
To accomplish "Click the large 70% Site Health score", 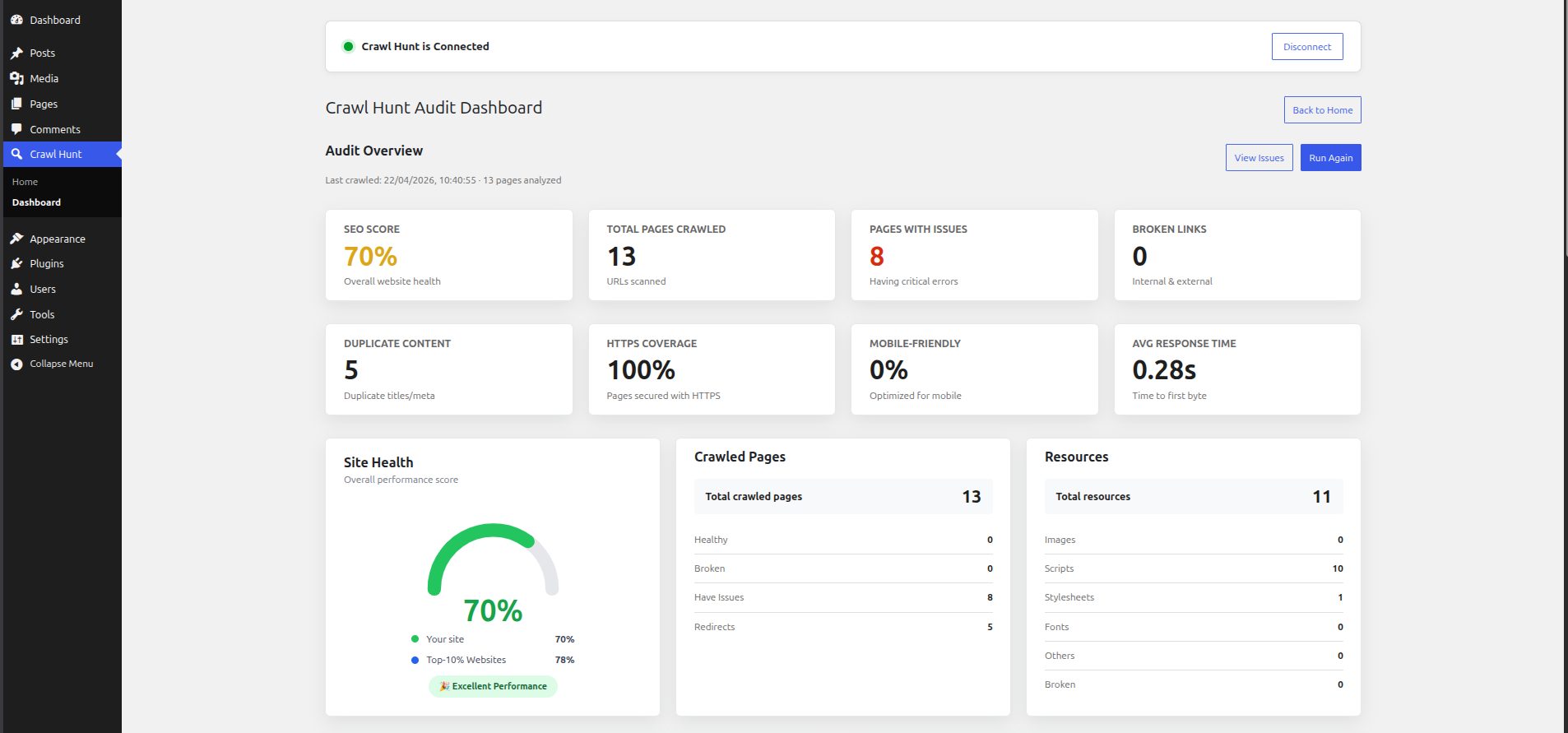I will tap(493, 610).
